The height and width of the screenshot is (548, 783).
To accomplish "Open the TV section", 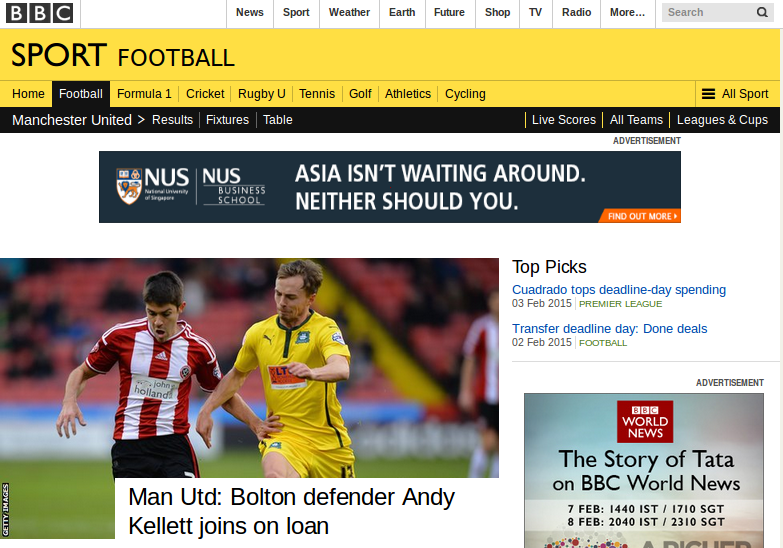I will point(535,12).
